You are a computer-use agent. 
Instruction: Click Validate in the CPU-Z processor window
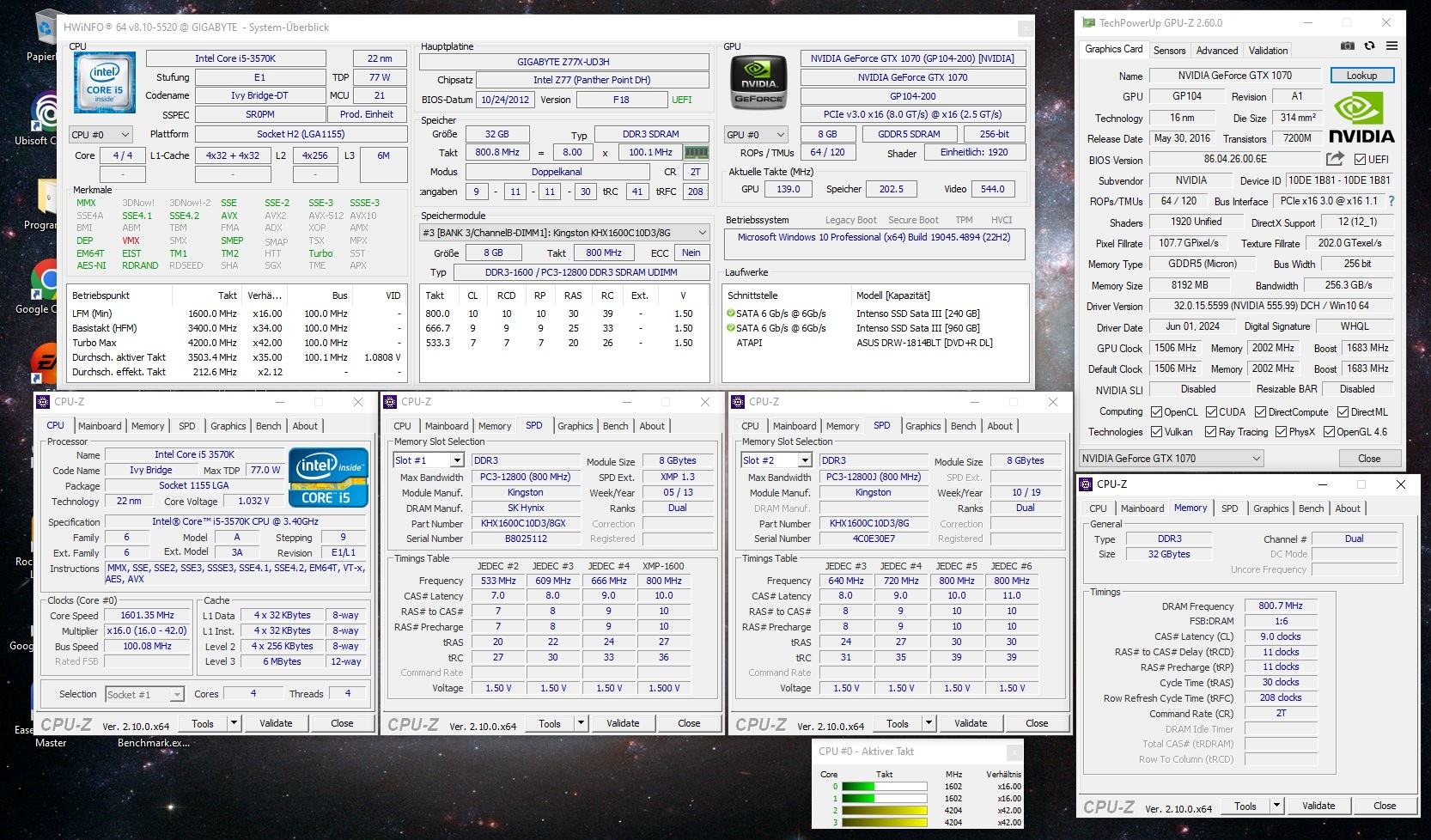[x=276, y=723]
